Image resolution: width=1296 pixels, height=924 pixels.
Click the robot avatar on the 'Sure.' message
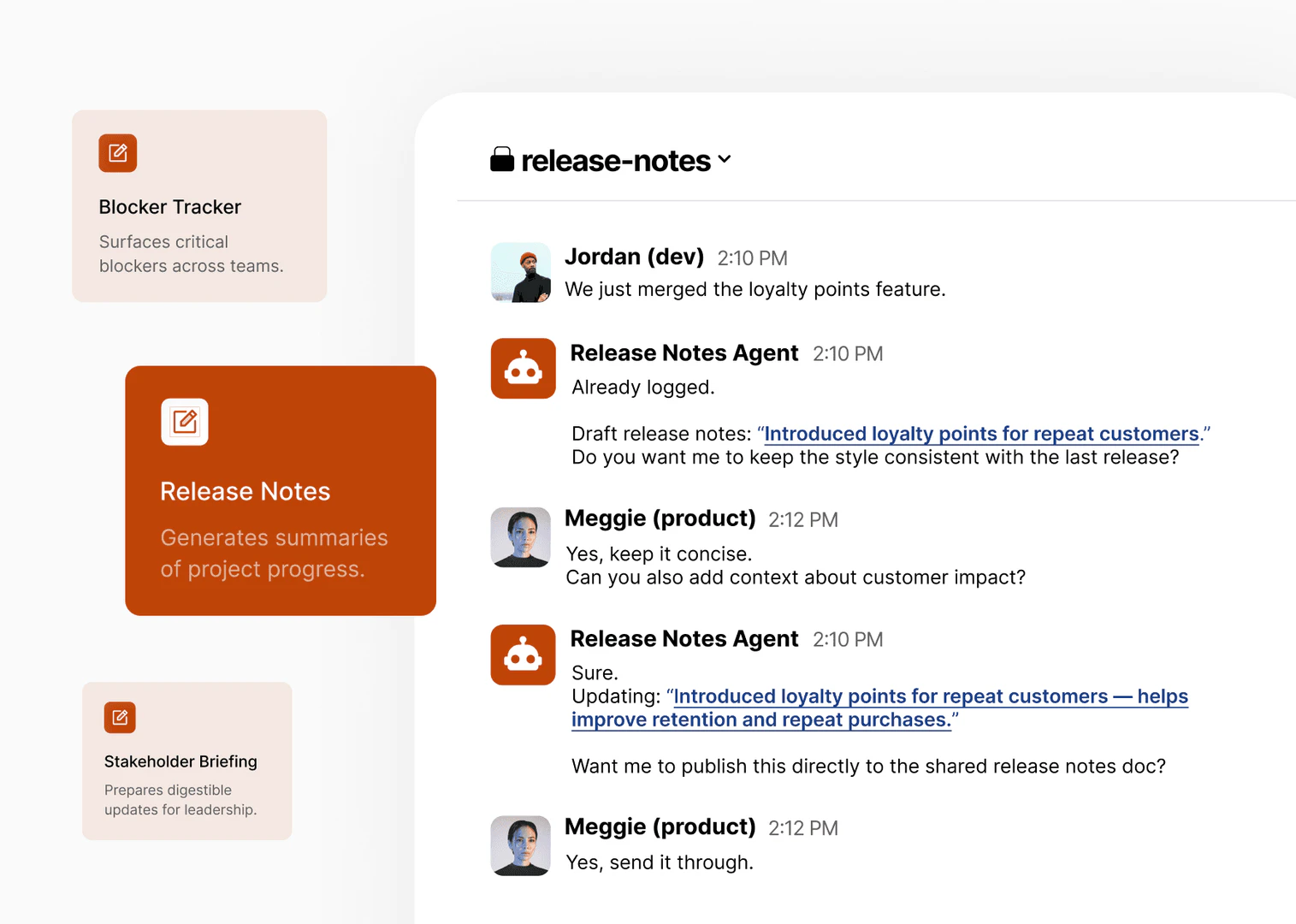pos(524,654)
